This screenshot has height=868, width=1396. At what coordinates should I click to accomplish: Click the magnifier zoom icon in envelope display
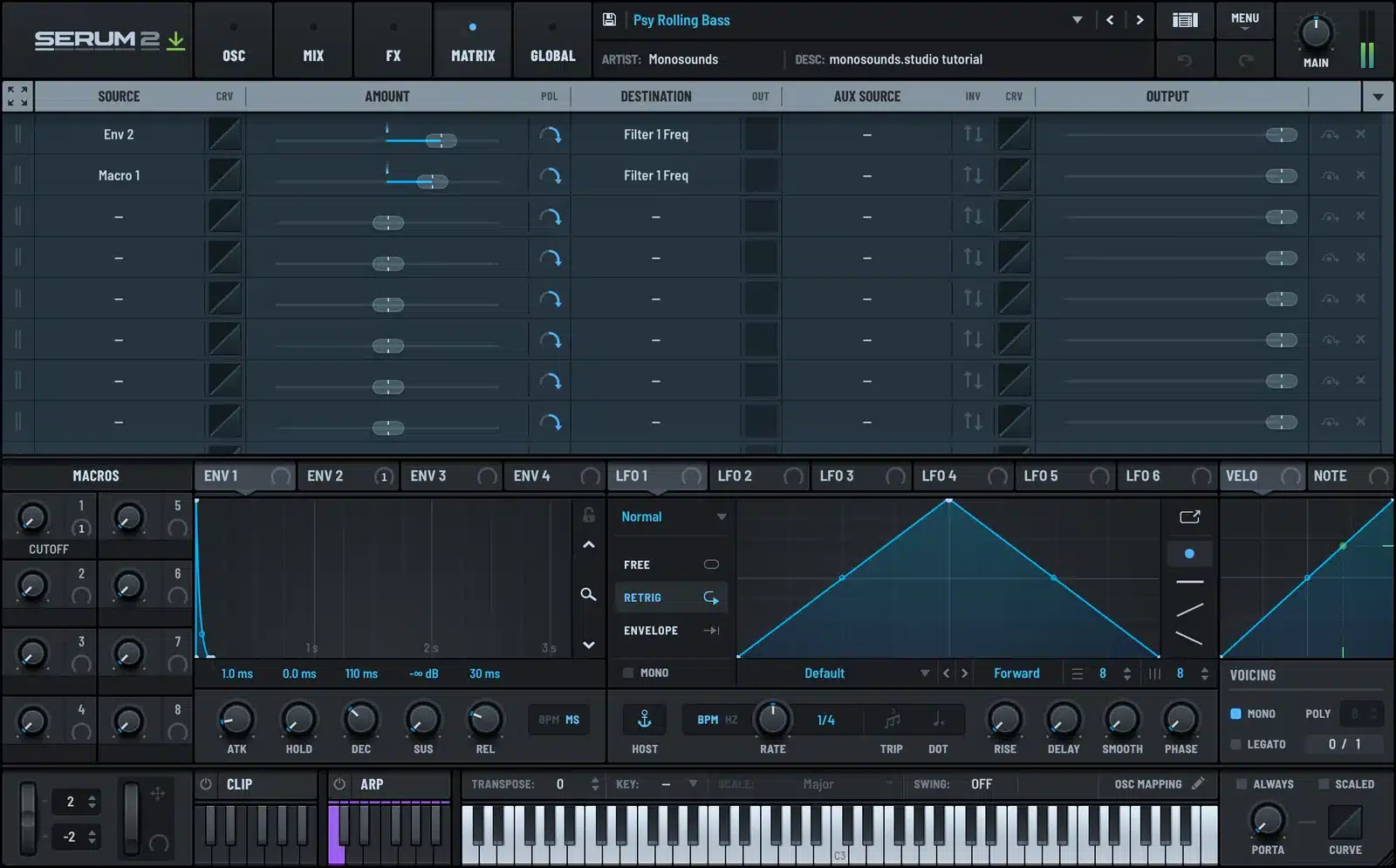[589, 594]
